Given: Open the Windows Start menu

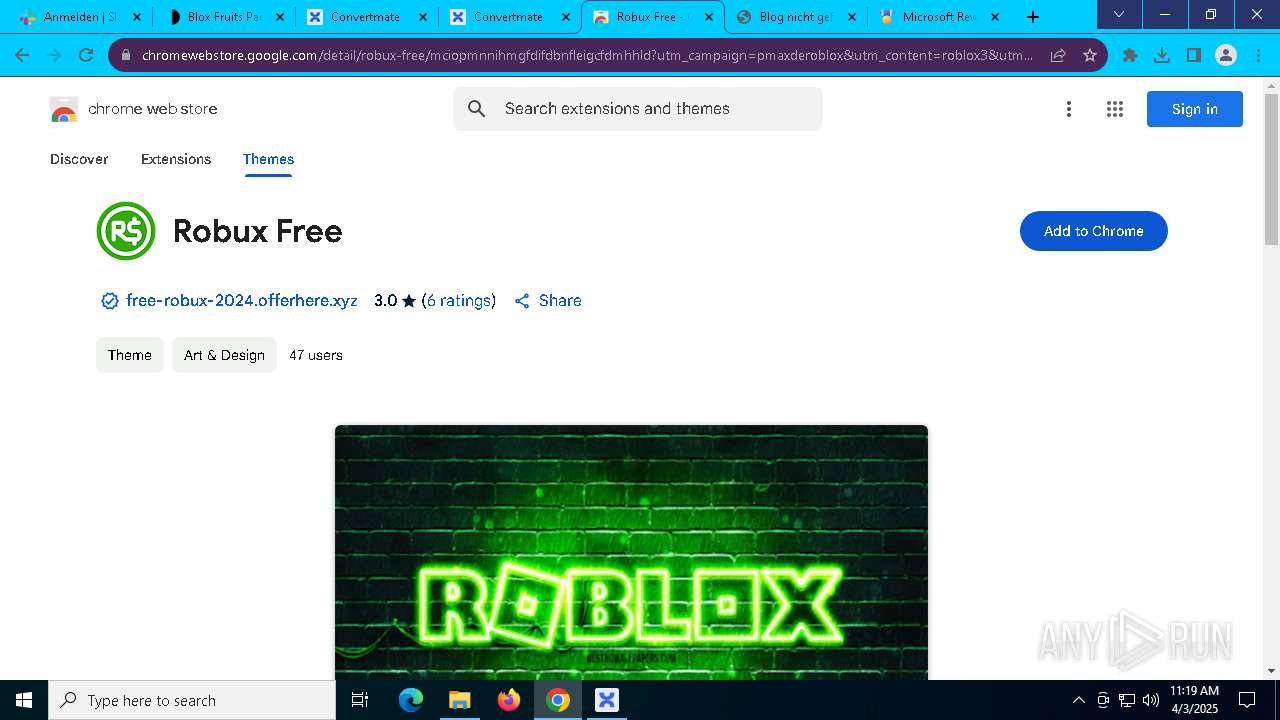Looking at the screenshot, I should pyautogui.click(x=24, y=700).
